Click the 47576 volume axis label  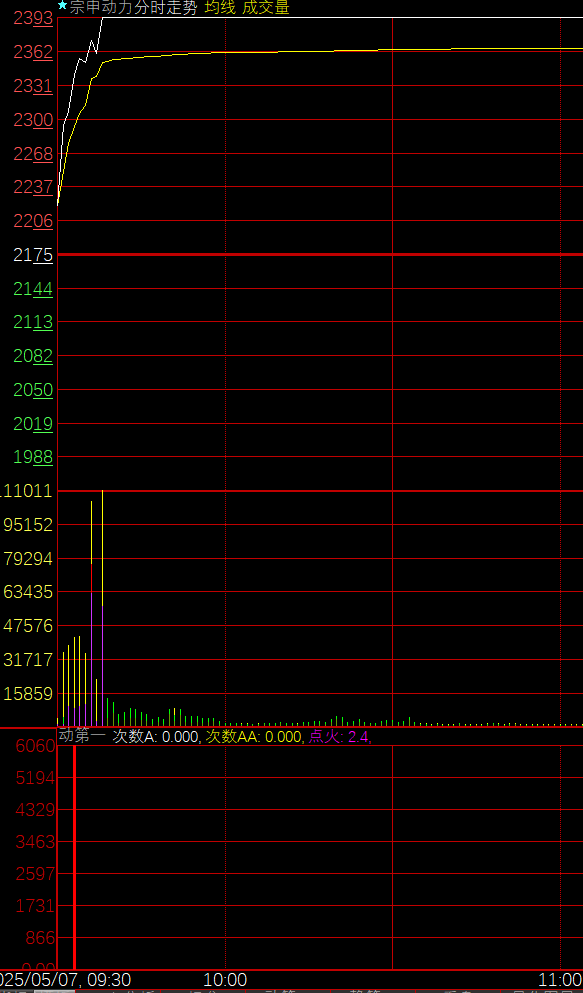tap(28, 626)
